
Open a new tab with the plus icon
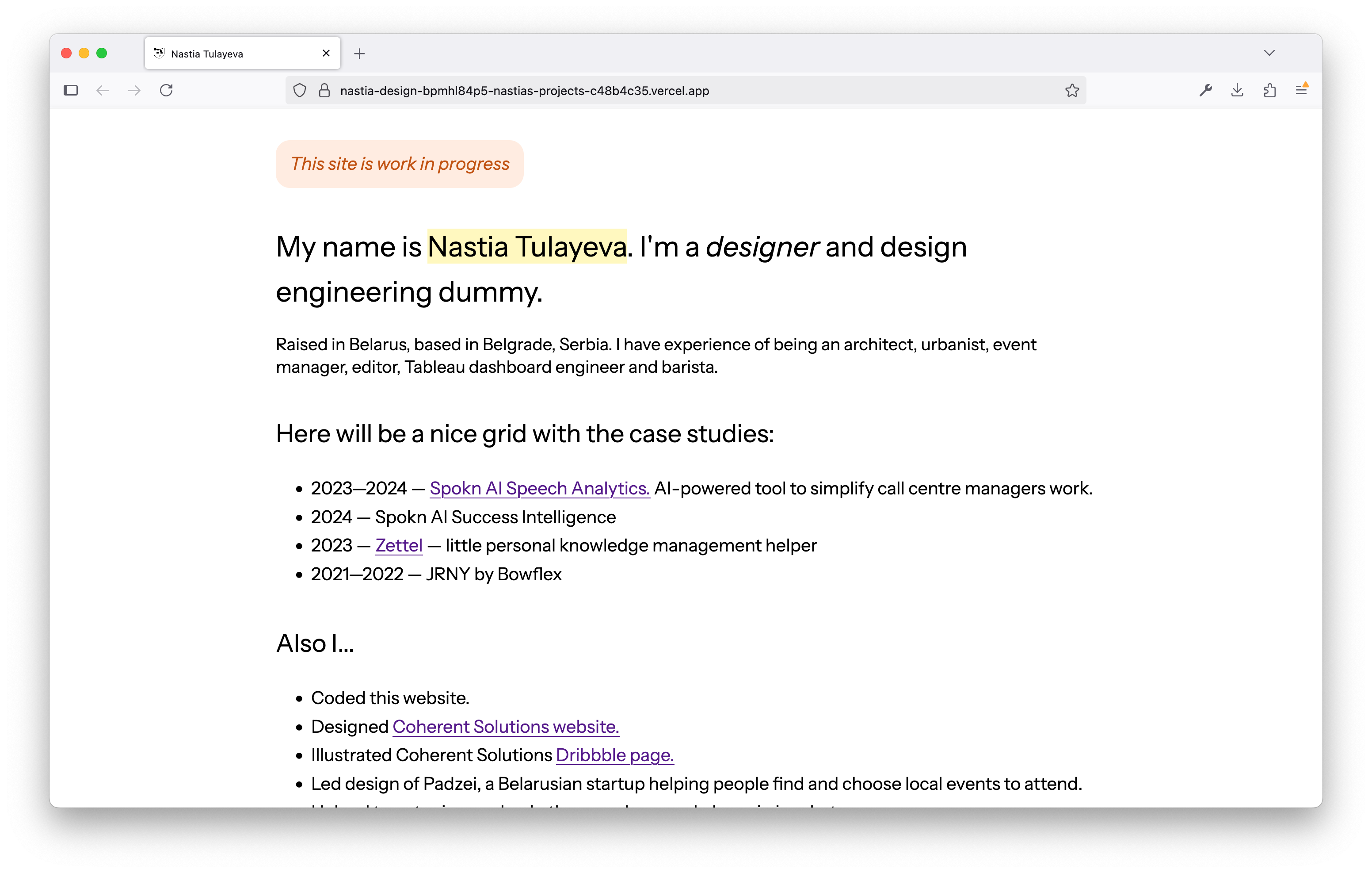359,54
